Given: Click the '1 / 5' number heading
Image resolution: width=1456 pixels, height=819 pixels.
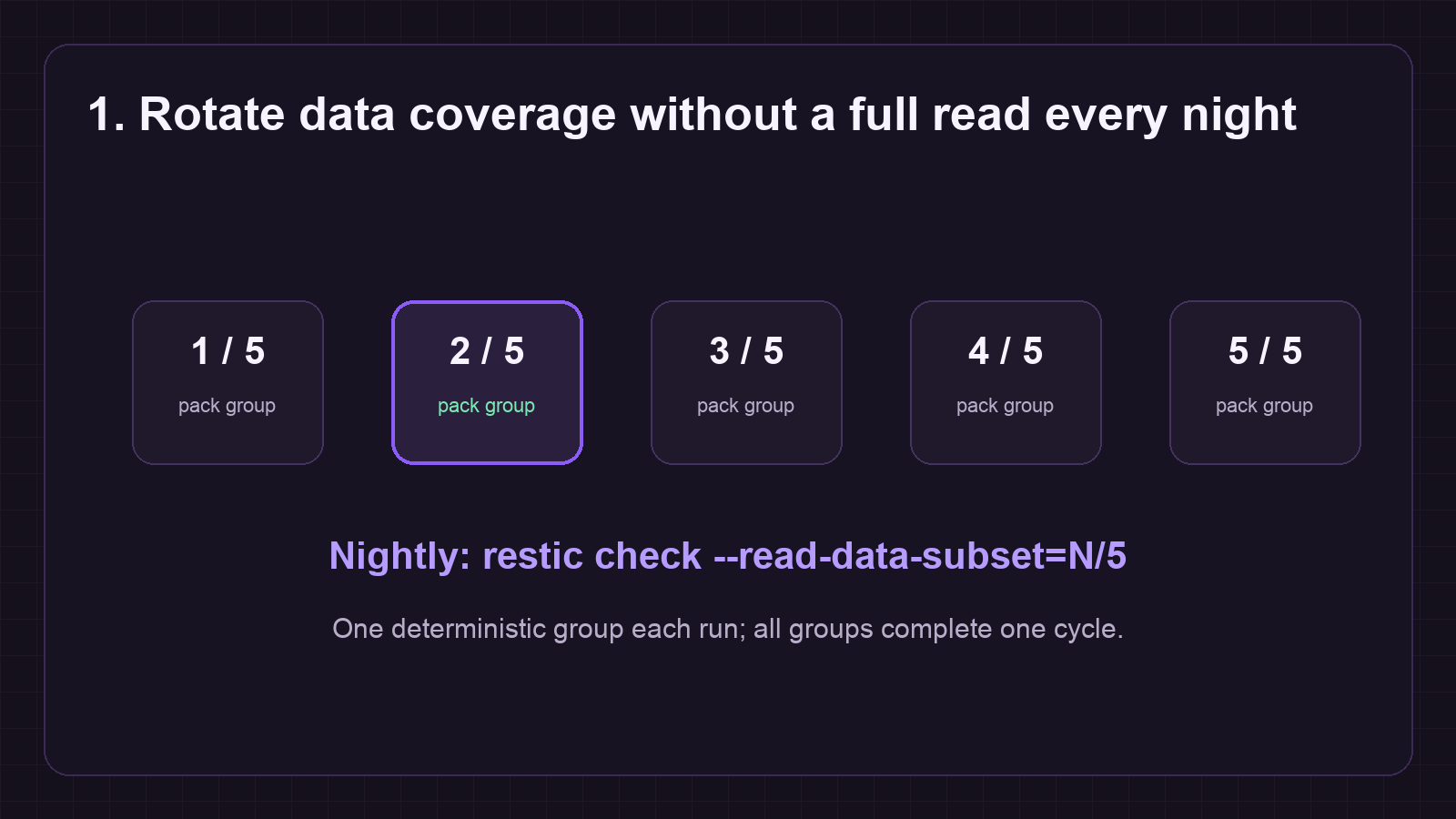Looking at the screenshot, I should click(227, 351).
